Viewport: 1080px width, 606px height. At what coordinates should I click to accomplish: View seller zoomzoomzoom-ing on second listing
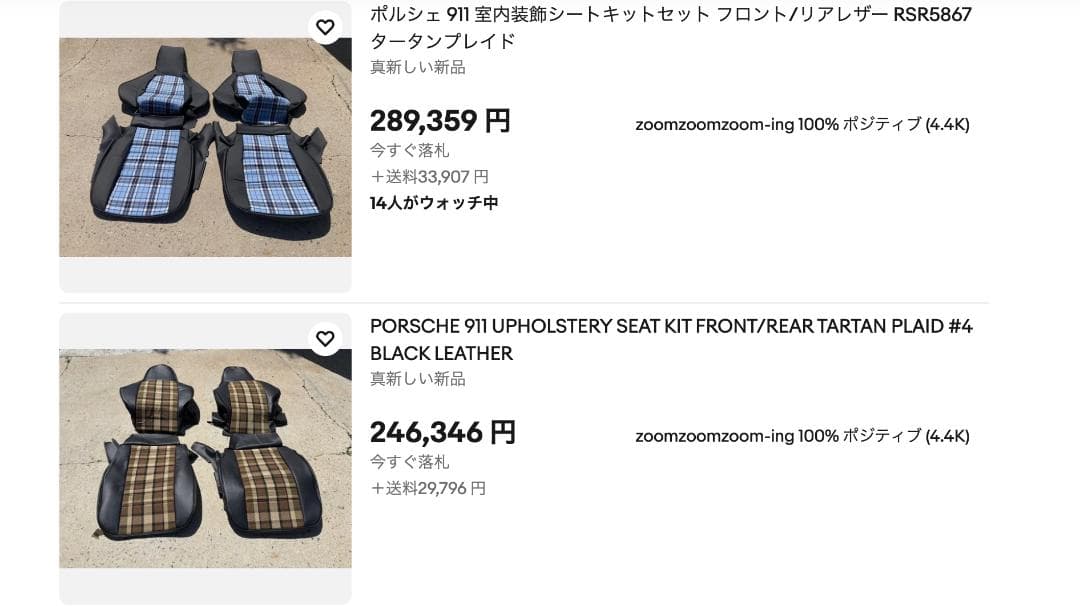point(714,436)
